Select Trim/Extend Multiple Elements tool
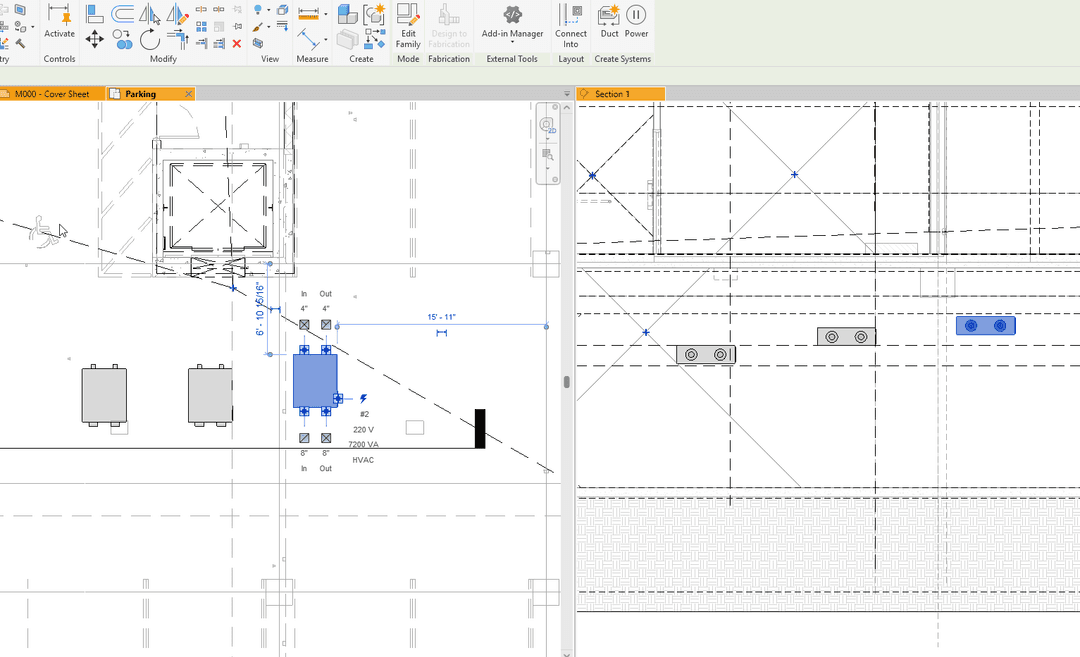 219,43
